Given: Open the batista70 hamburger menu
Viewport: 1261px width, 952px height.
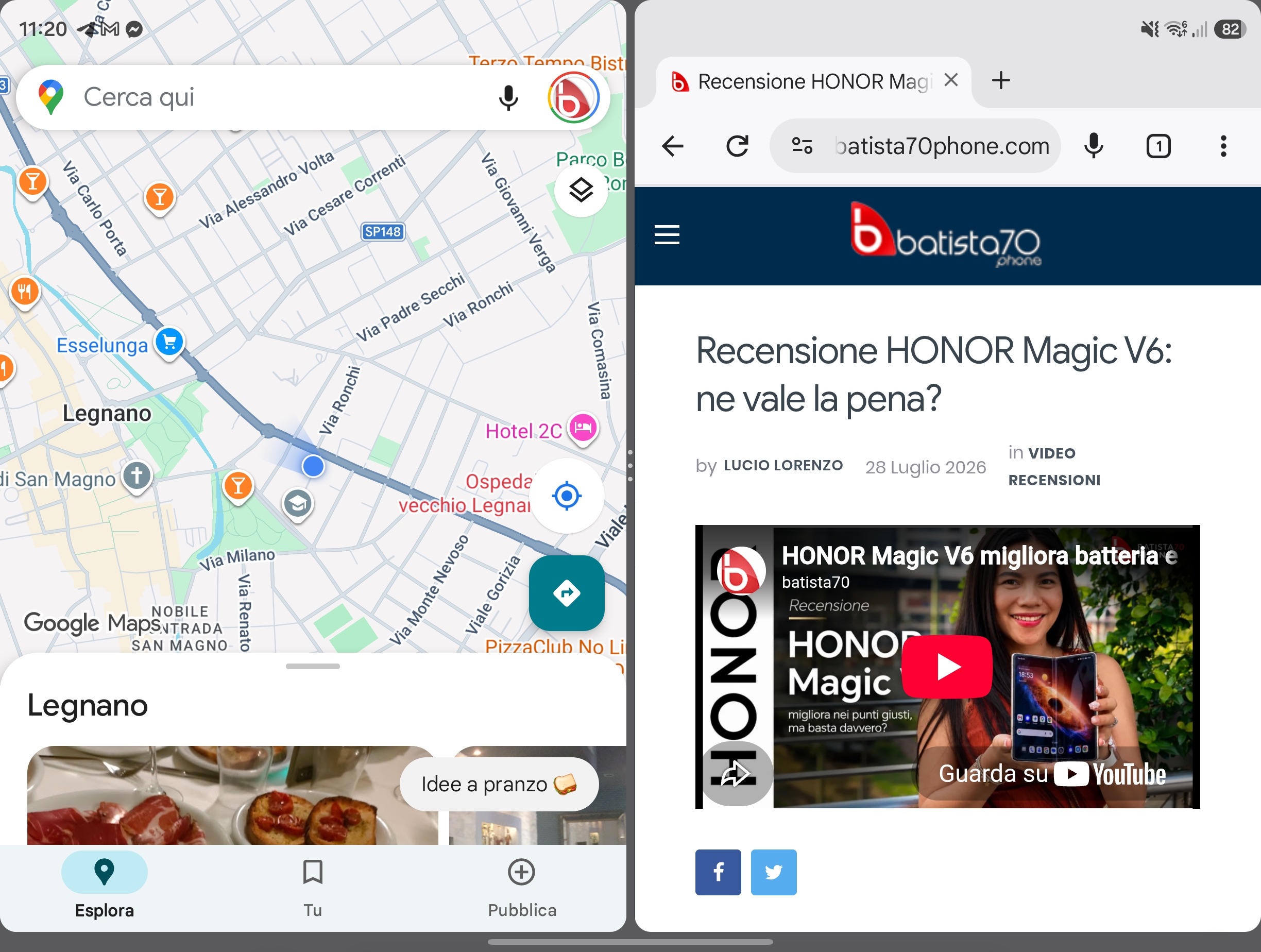Looking at the screenshot, I should click(667, 235).
